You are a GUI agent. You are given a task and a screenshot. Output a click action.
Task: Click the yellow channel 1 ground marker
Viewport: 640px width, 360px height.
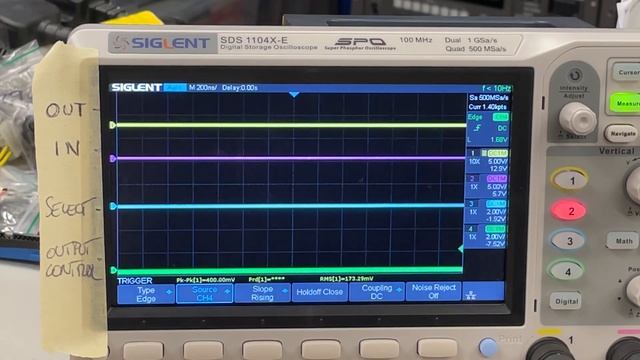click(x=113, y=125)
